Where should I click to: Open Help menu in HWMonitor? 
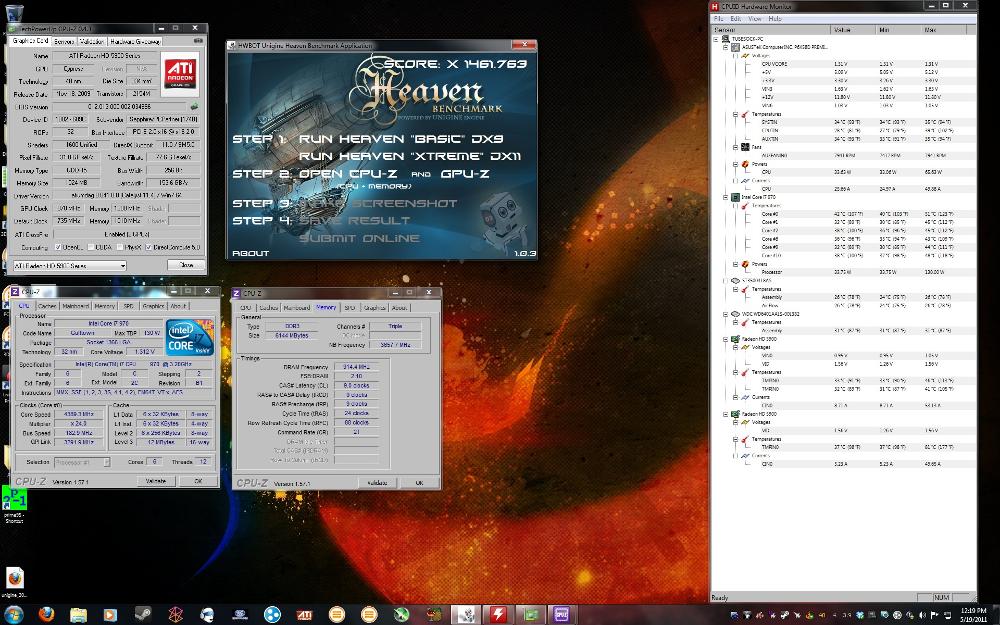[775, 18]
